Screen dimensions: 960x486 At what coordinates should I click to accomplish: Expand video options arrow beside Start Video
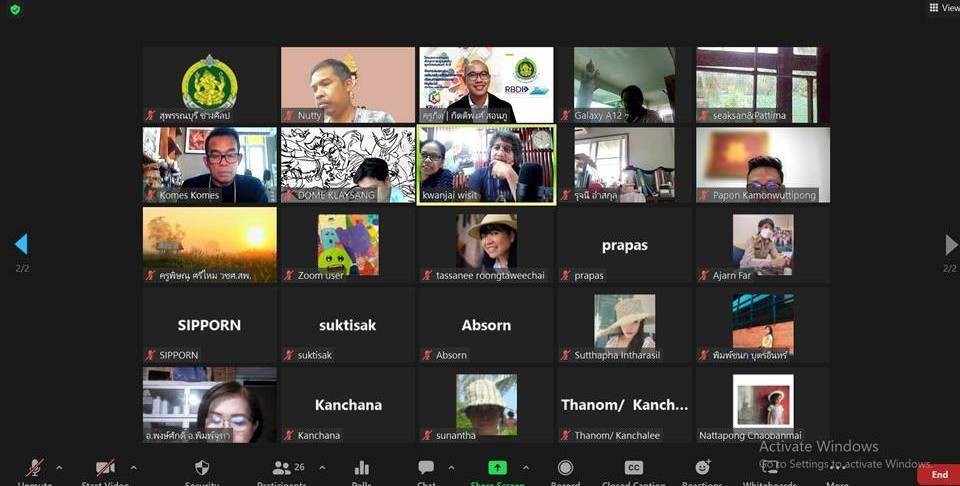[133, 468]
